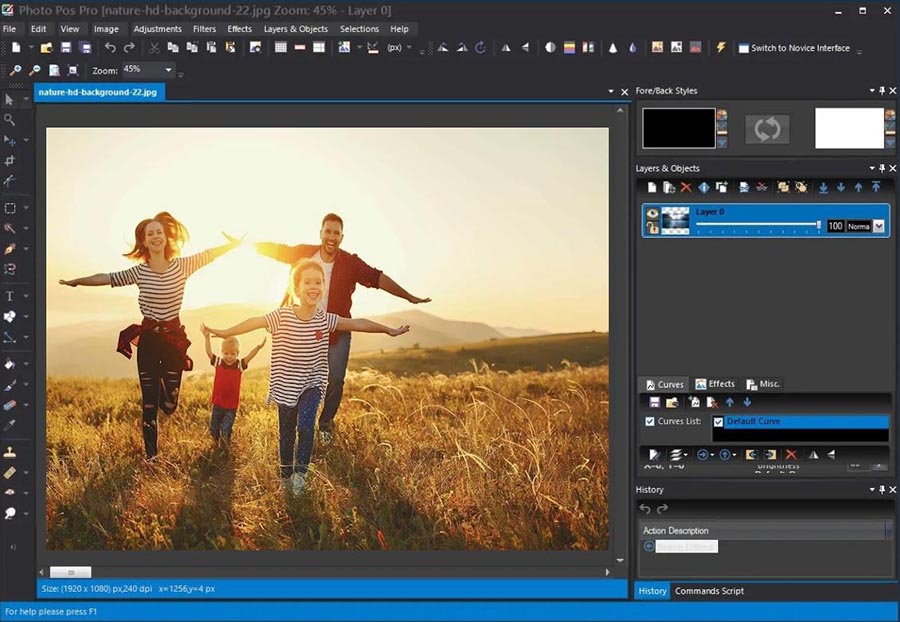Hide Layer 0 using the eye icon

[653, 213]
